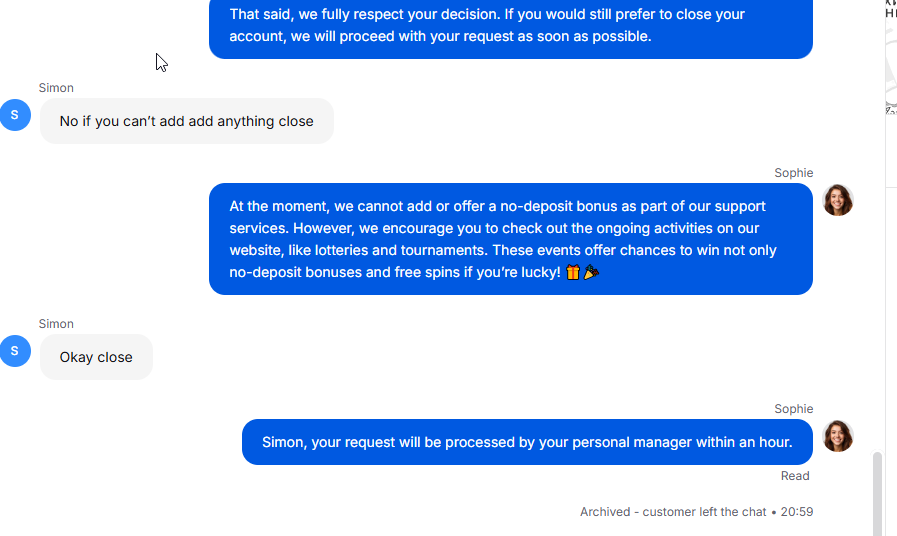
Task: Select the "No if you can't add add anything close" bubble
Action: tap(186, 121)
